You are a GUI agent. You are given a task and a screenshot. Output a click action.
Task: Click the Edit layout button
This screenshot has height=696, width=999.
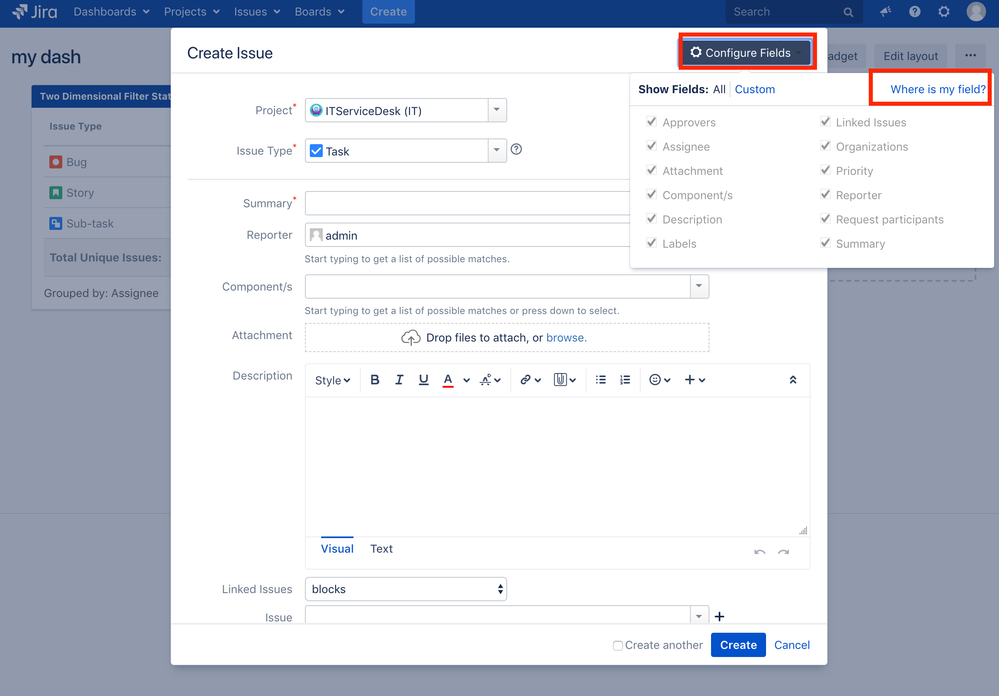click(x=910, y=56)
